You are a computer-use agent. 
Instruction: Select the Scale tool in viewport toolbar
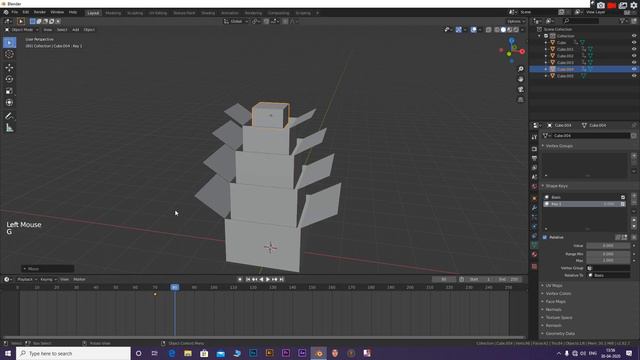tap(9, 91)
